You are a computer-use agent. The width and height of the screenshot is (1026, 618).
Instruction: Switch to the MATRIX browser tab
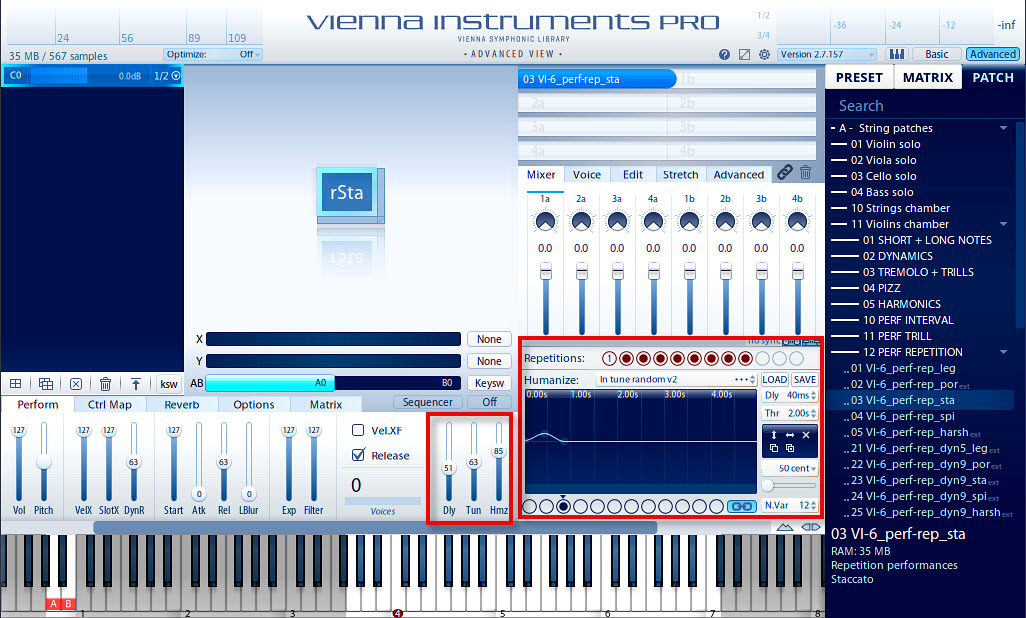[x=928, y=77]
